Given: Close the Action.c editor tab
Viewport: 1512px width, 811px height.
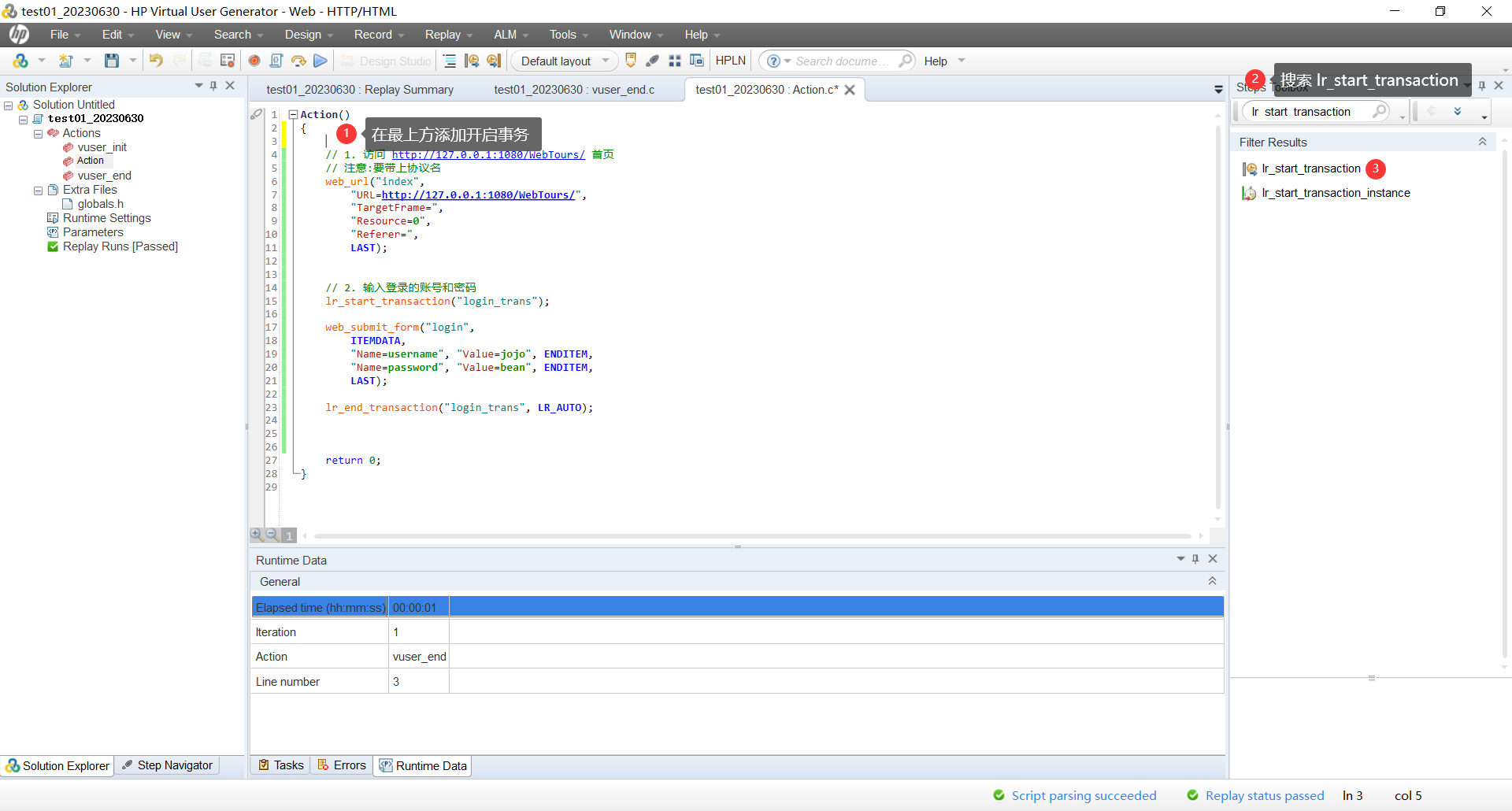Looking at the screenshot, I should (x=850, y=90).
